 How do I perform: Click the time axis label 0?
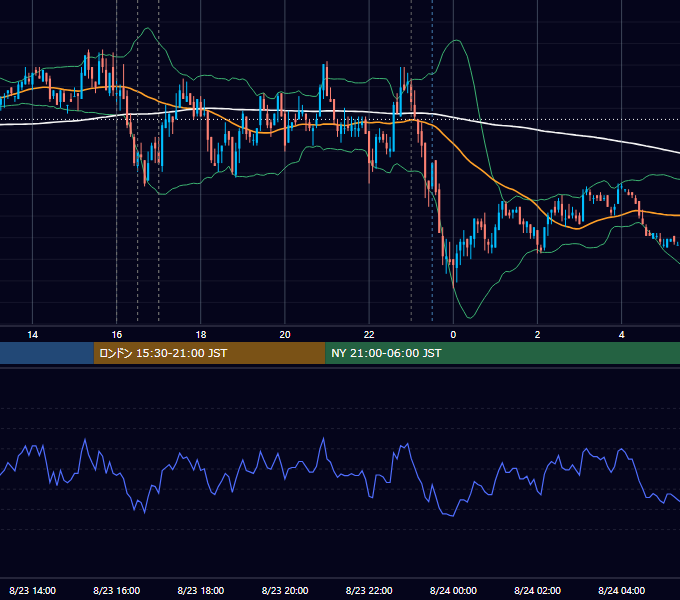point(453,335)
